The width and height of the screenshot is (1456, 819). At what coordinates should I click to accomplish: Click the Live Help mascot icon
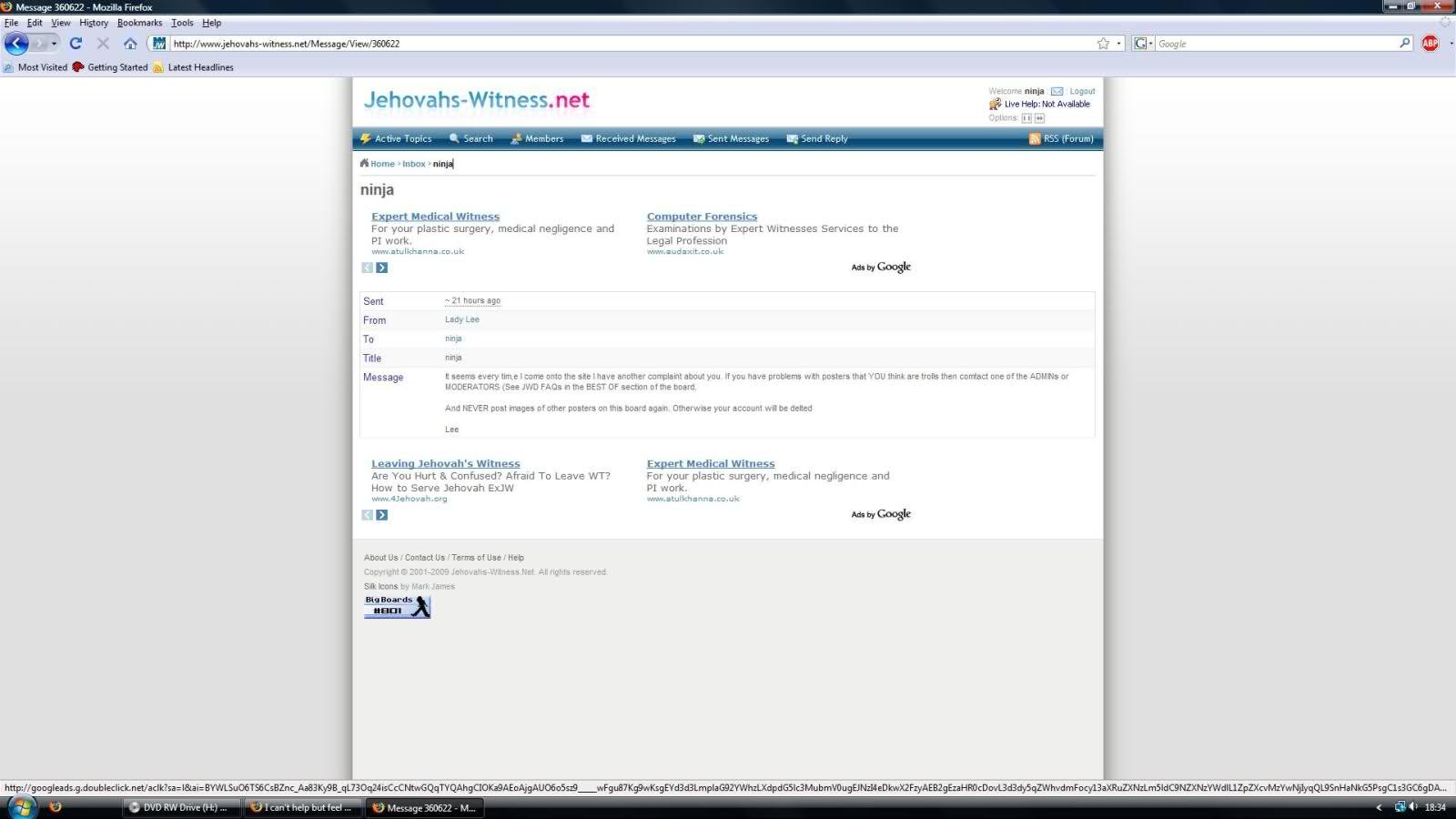pyautogui.click(x=995, y=104)
